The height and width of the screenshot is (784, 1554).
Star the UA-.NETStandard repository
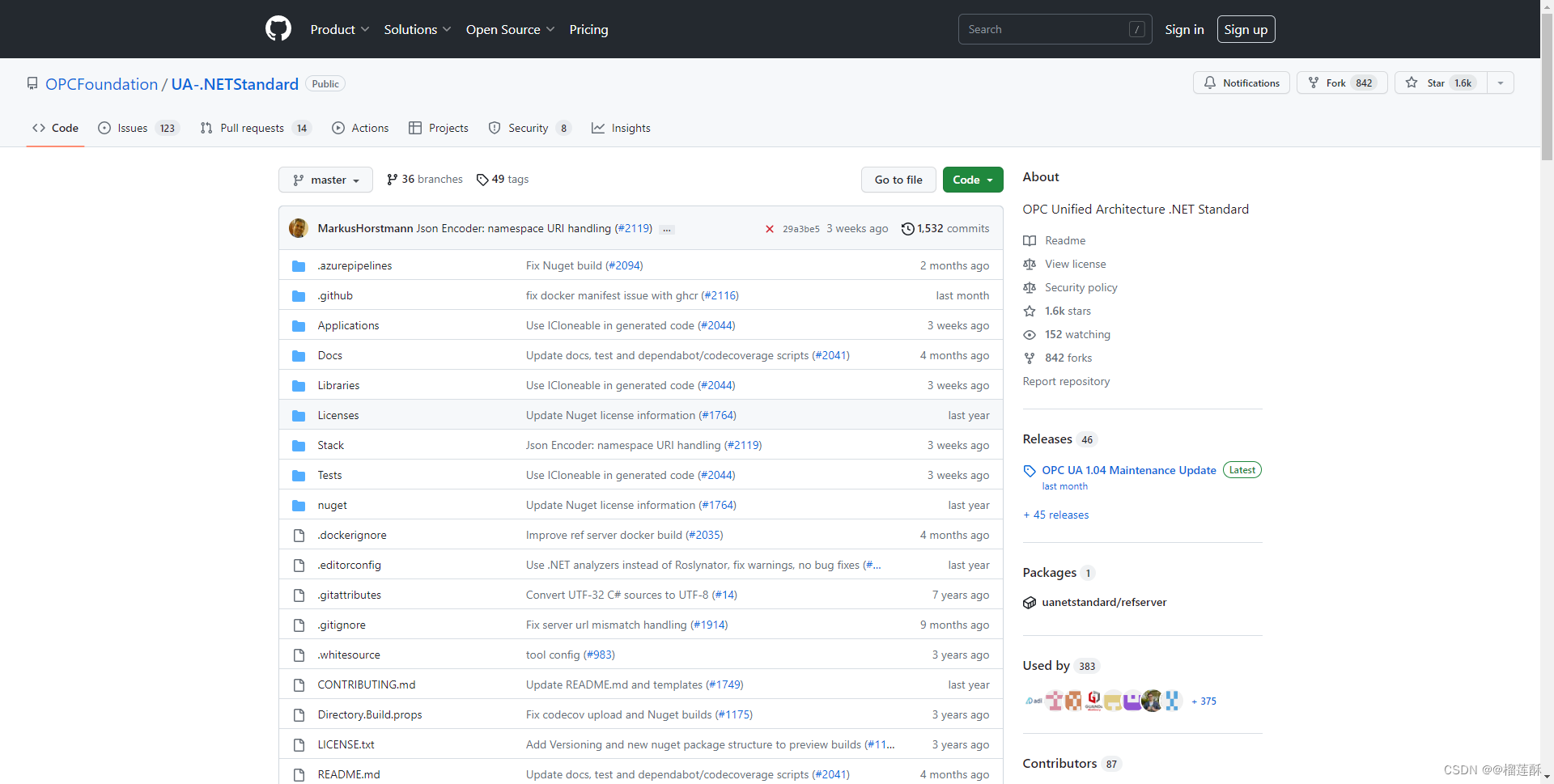1441,83
